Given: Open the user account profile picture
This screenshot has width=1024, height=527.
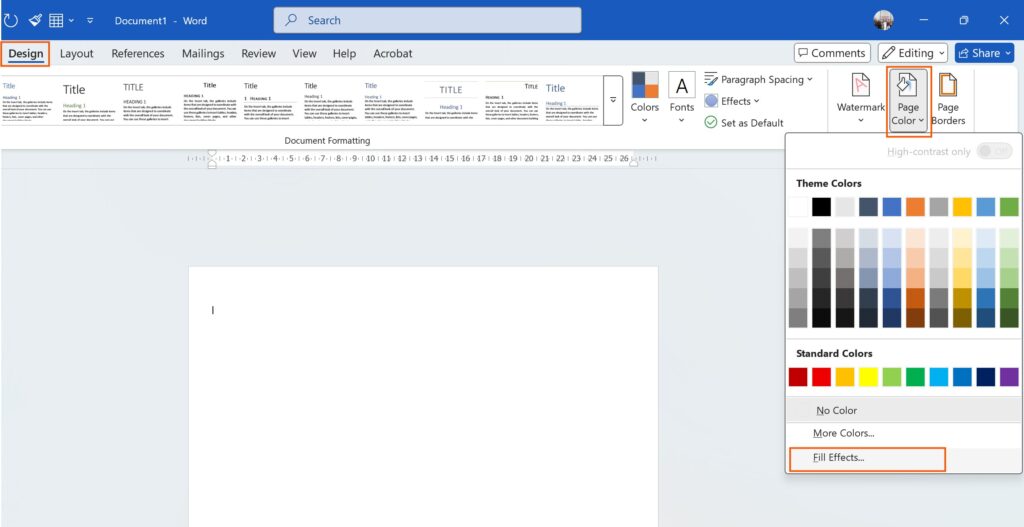Looking at the screenshot, I should 883,20.
